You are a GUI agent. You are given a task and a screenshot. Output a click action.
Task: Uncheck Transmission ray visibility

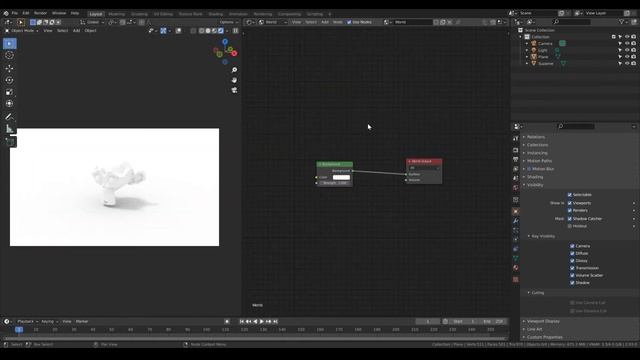tap(572, 268)
